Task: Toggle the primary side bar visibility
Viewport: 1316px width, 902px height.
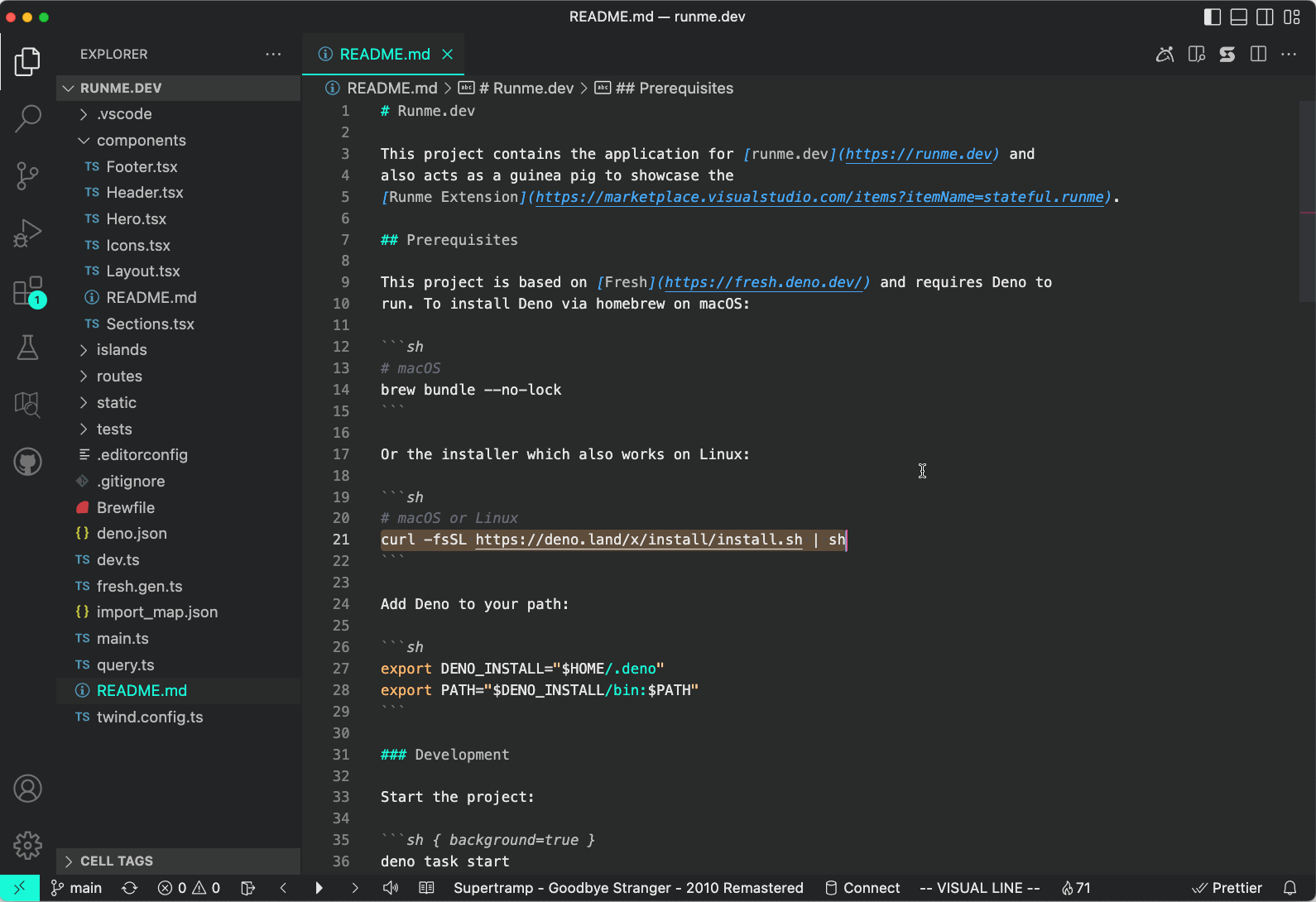Action: 1213,17
